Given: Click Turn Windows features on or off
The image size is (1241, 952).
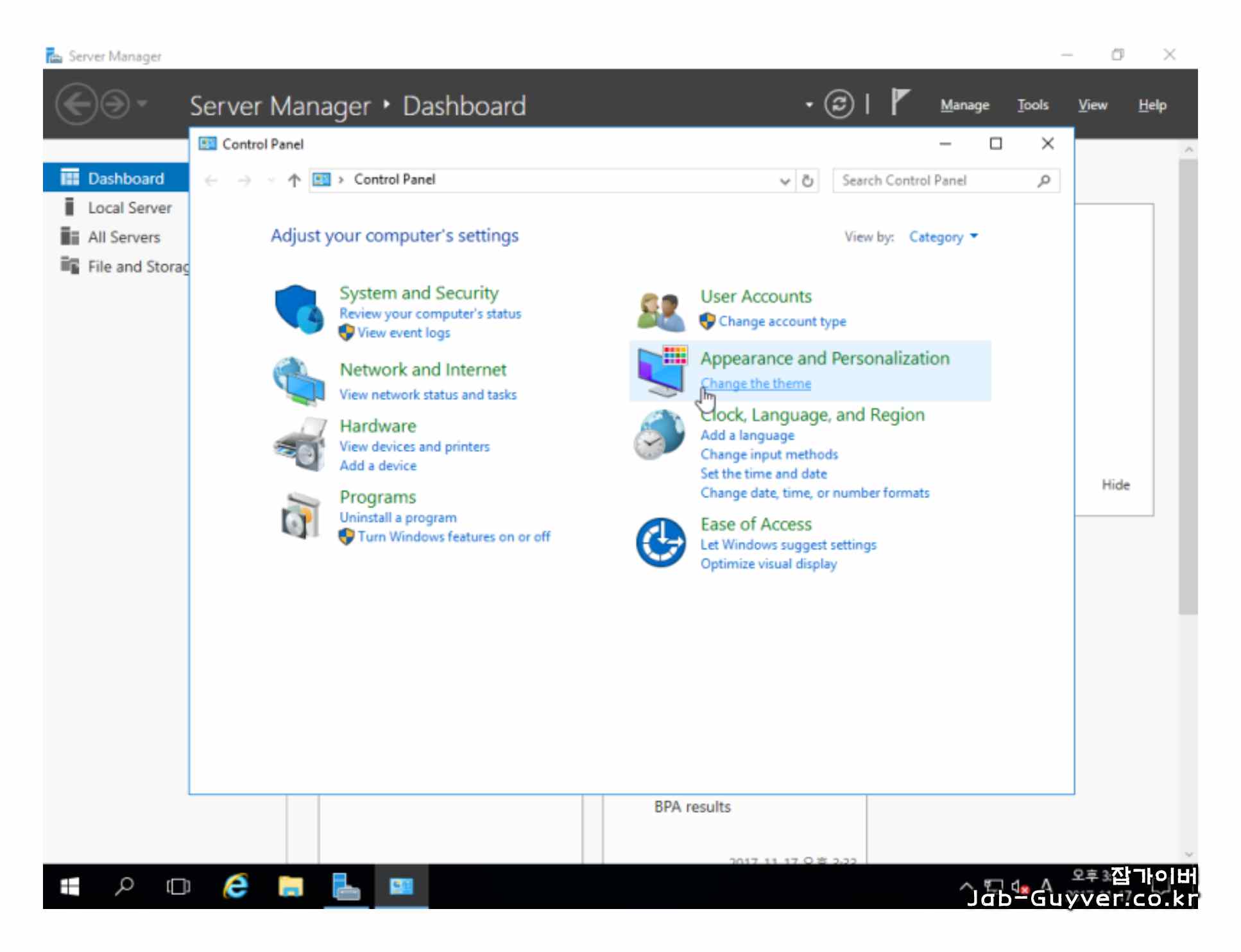Looking at the screenshot, I should 454,537.
